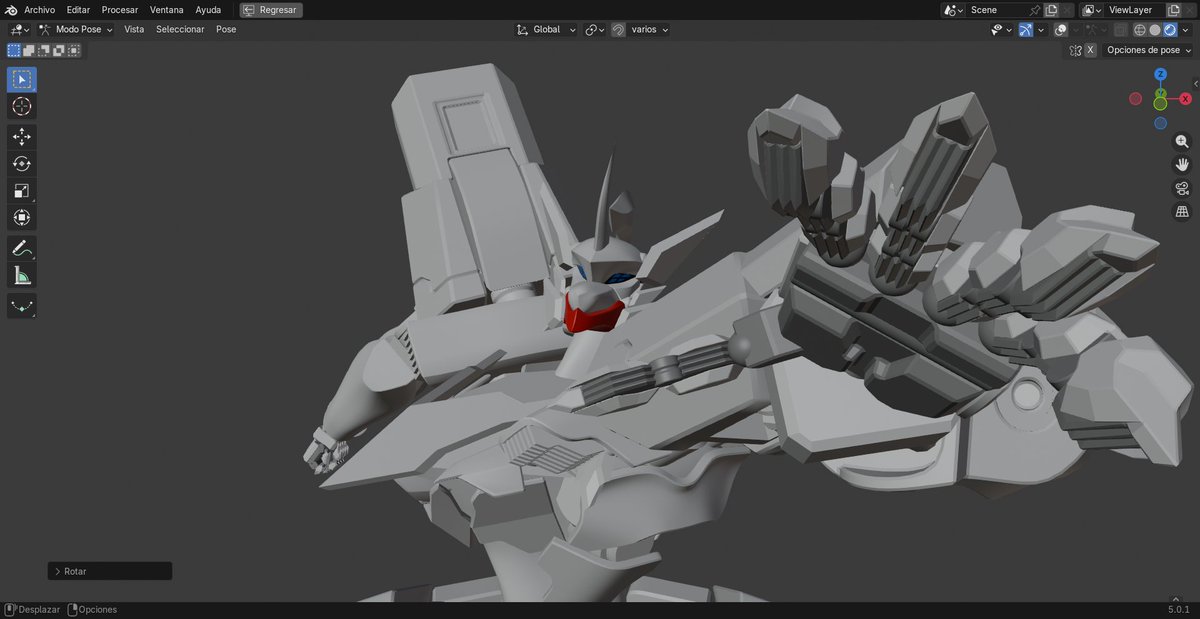The image size is (1200, 619).
Task: Expand Opciones de pose dropdown
Action: point(1147,50)
